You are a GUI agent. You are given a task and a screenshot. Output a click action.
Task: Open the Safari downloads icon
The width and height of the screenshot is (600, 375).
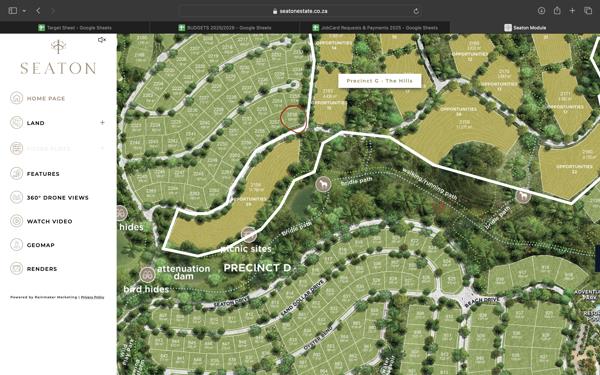(x=541, y=11)
